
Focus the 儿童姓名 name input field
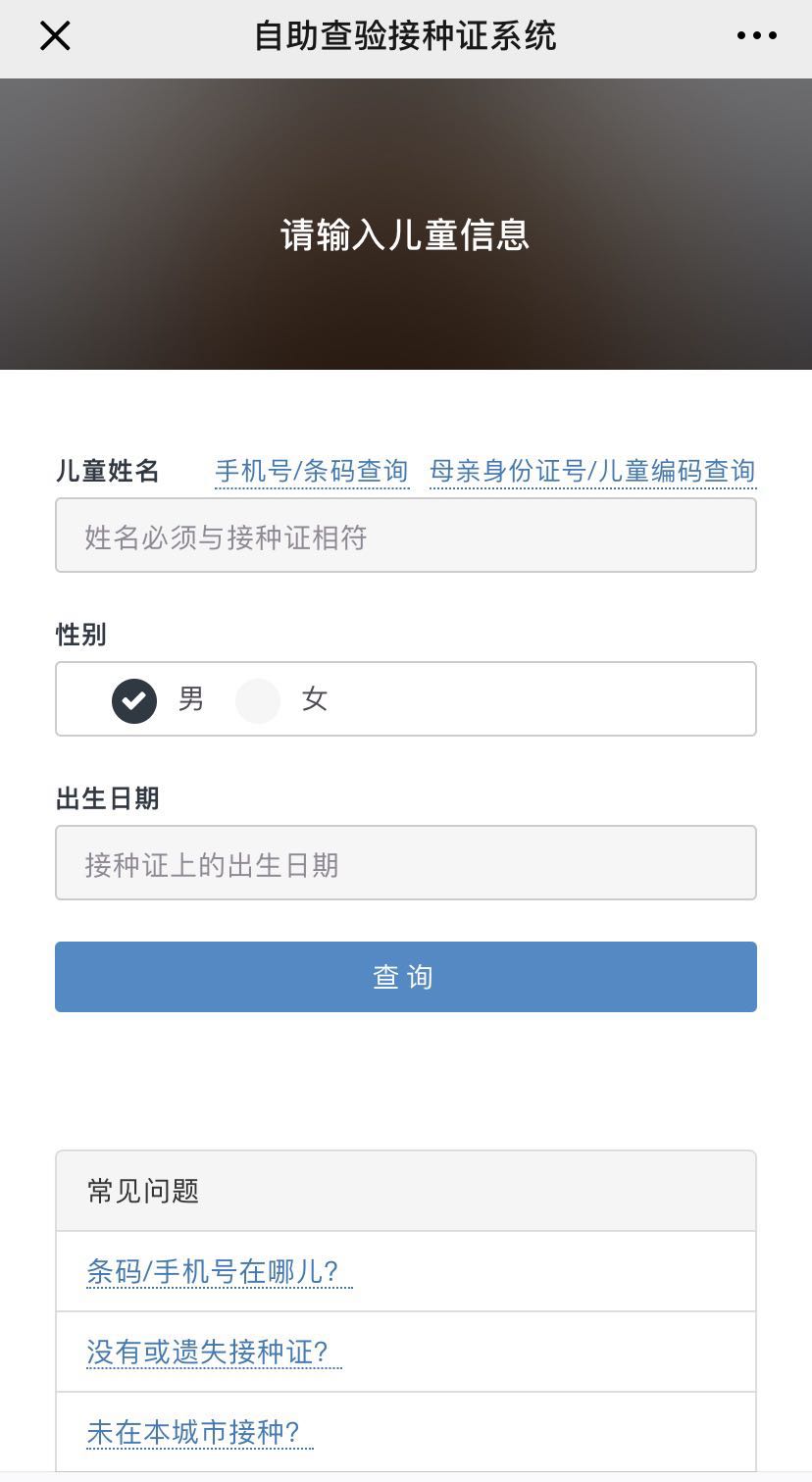[x=406, y=536]
